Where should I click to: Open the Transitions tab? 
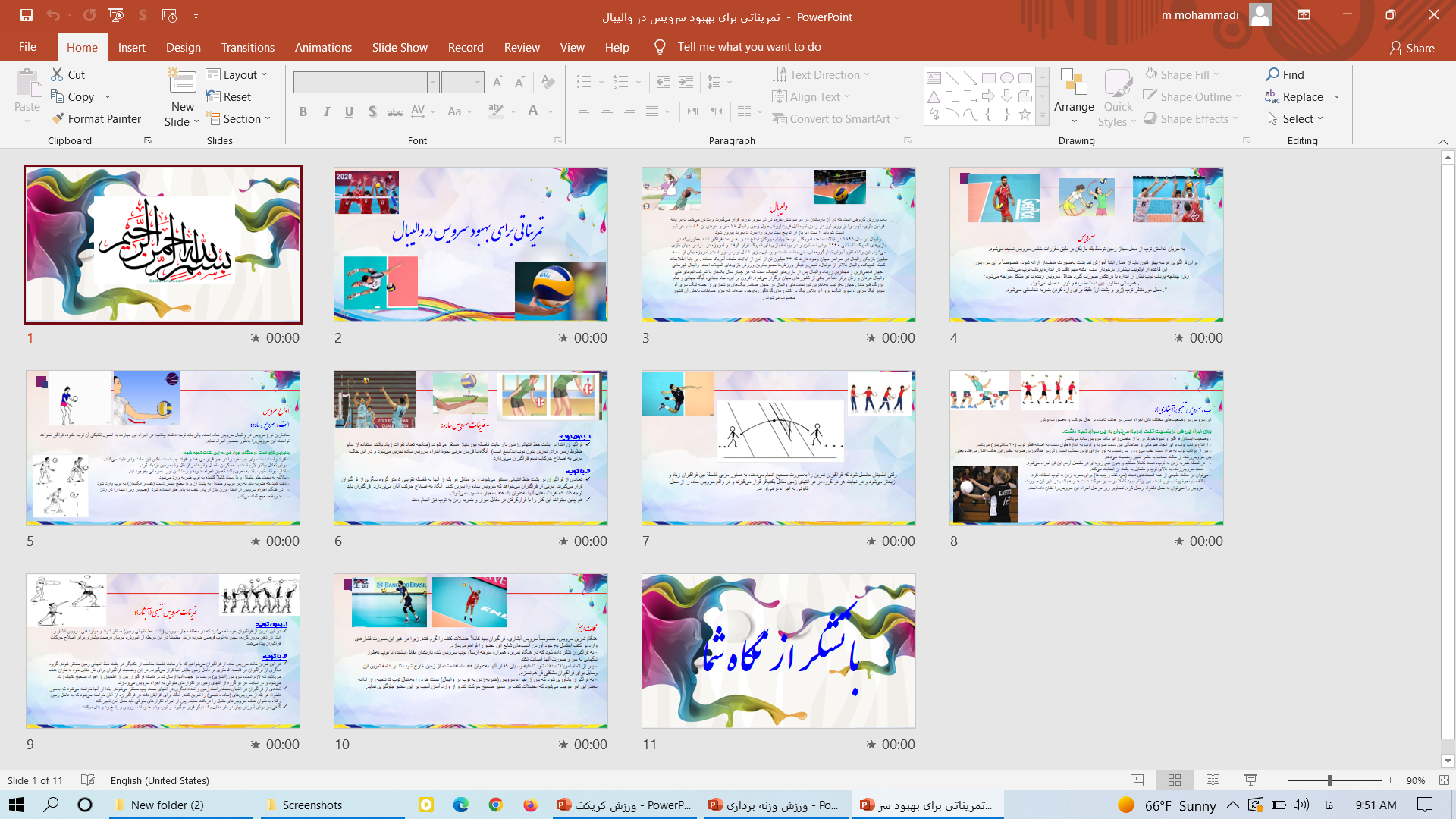pos(247,47)
